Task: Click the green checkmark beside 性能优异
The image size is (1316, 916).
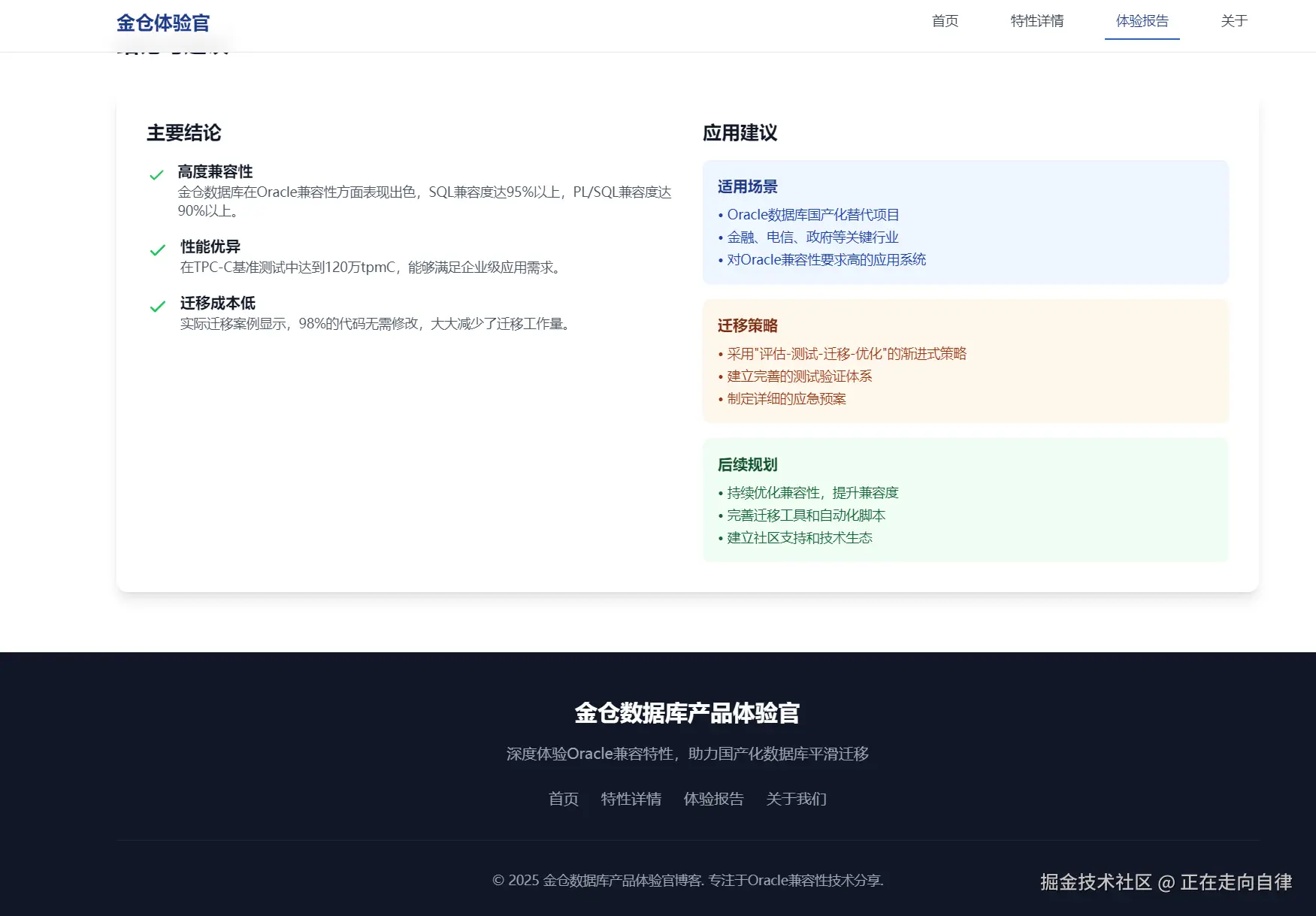Action: click(157, 250)
